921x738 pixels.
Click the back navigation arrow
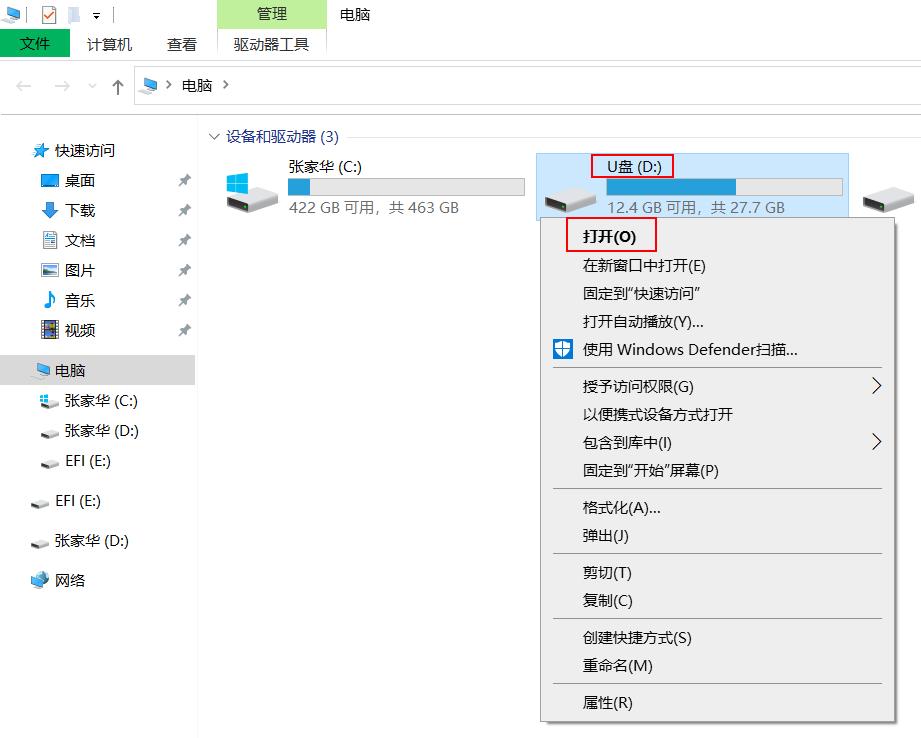click(x=23, y=85)
